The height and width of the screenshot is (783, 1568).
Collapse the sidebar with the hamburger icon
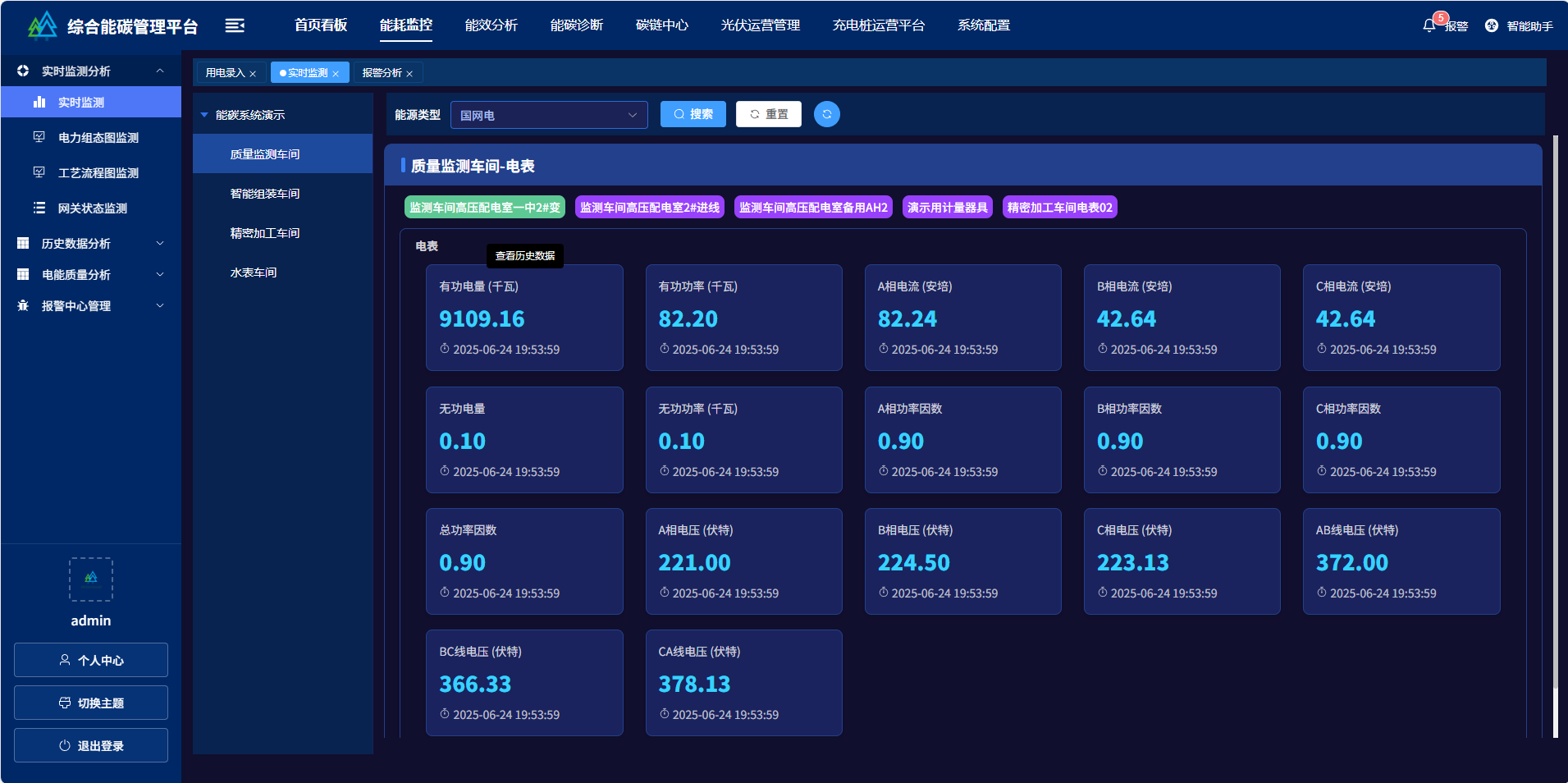(235, 25)
